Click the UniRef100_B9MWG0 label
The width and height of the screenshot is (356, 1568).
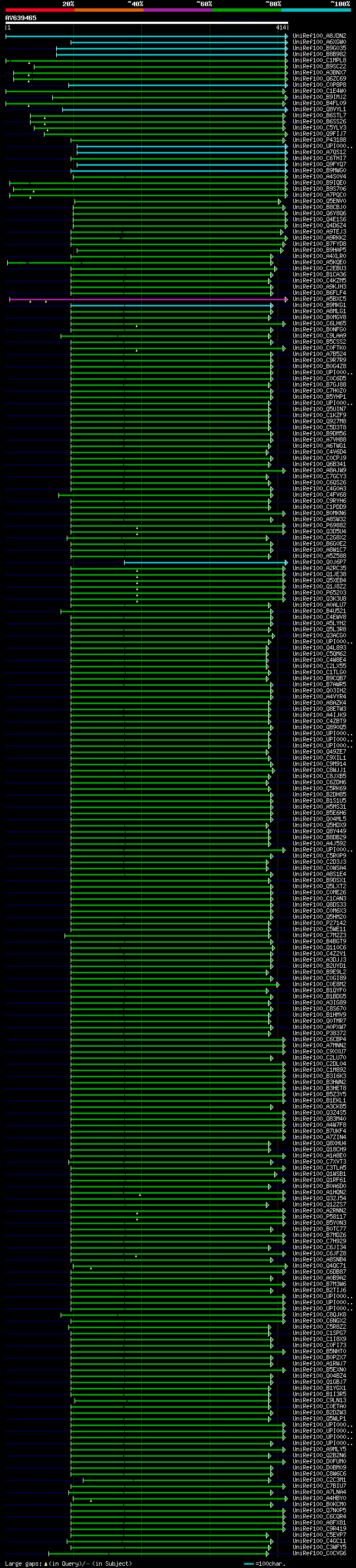tap(319, 170)
